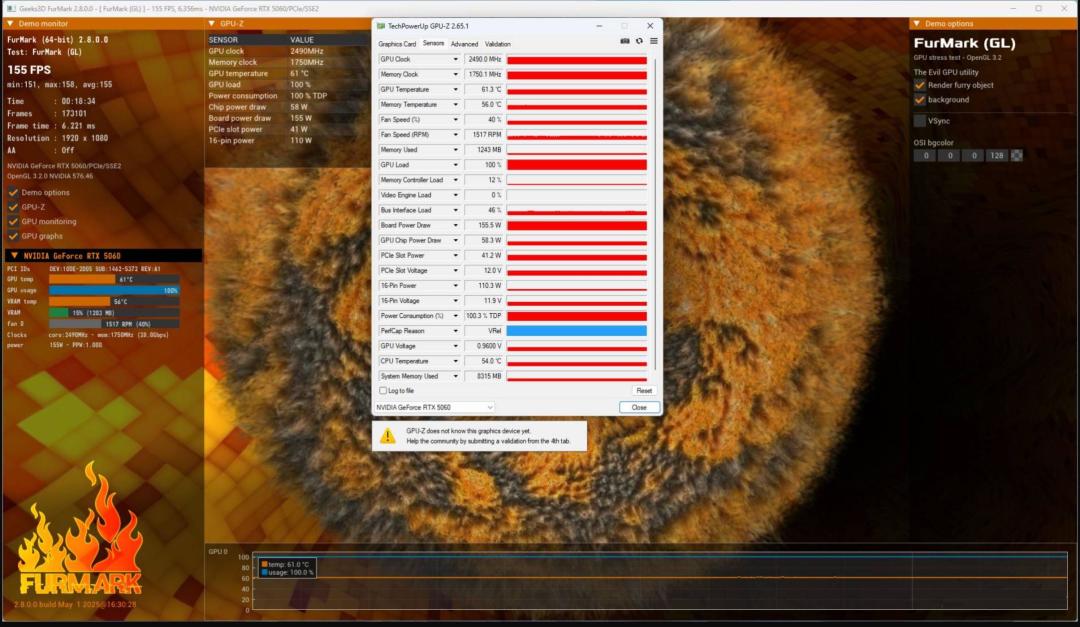
Task: Click the yellow warning icon in notice
Action: coord(388,436)
